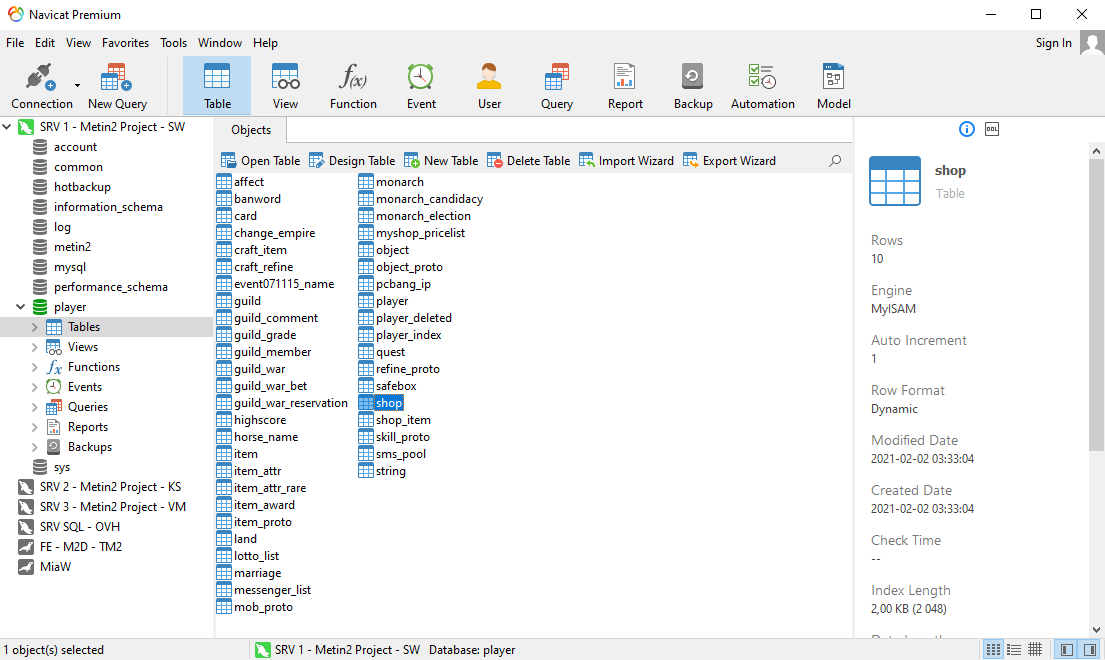Expand the Views tree node
Viewport: 1105px width, 660px height.
point(35,347)
